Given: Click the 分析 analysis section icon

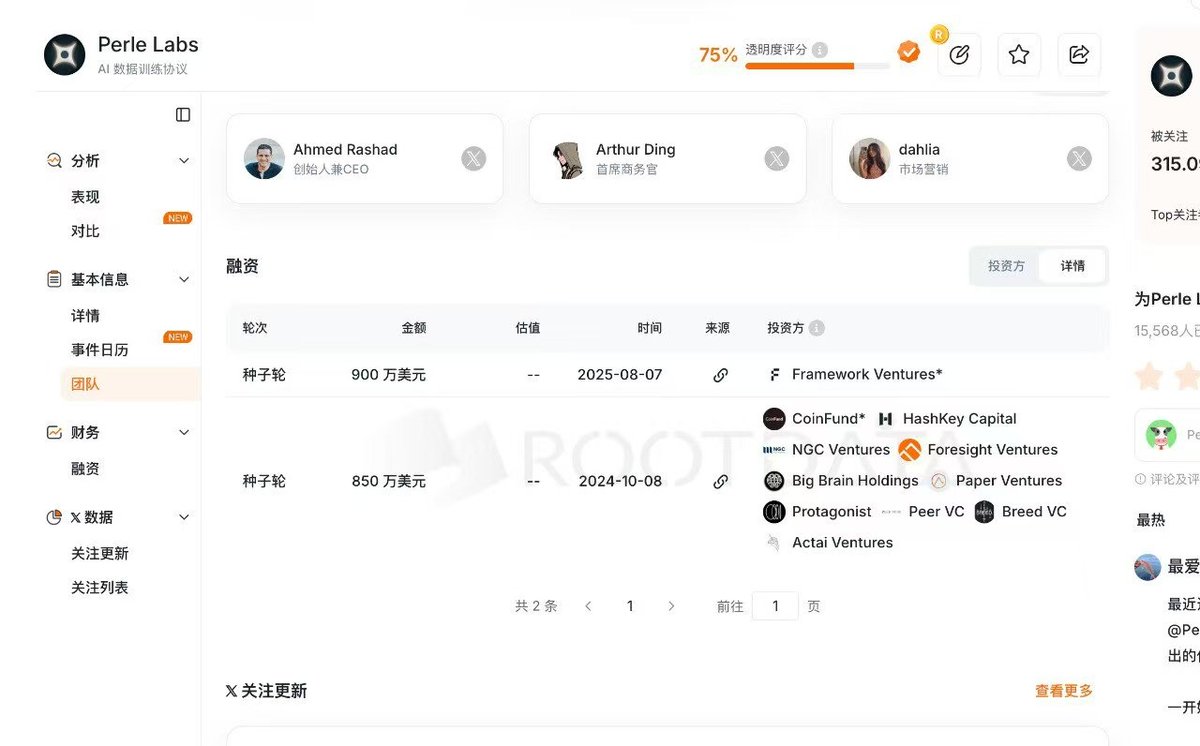Looking at the screenshot, I should [x=54, y=160].
